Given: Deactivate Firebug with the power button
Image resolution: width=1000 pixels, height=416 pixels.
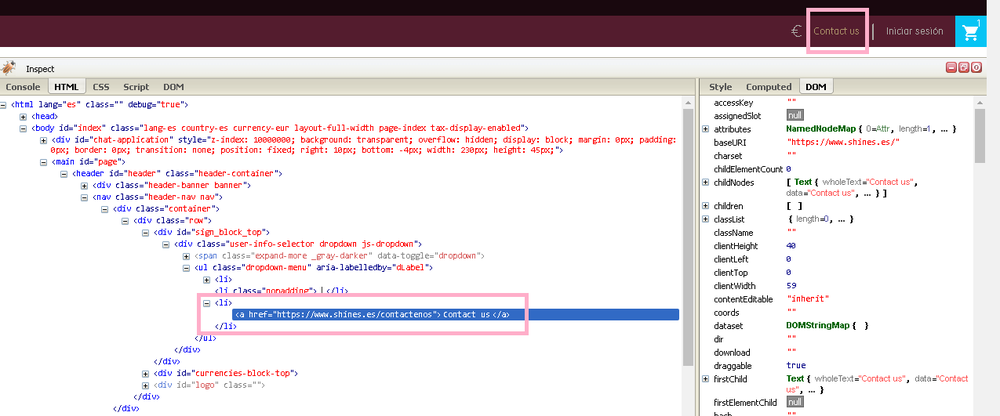Looking at the screenshot, I should click(x=976, y=67).
